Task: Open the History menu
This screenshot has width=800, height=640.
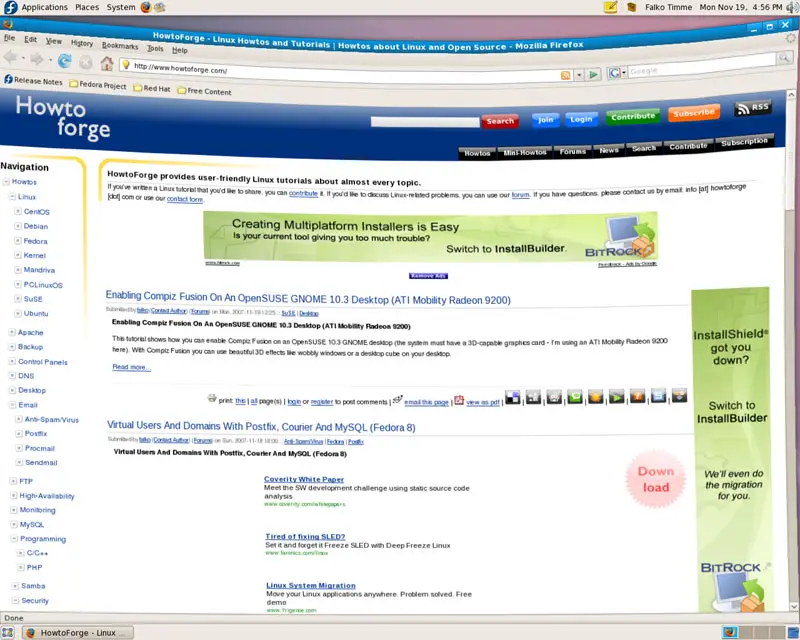Action: point(82,43)
